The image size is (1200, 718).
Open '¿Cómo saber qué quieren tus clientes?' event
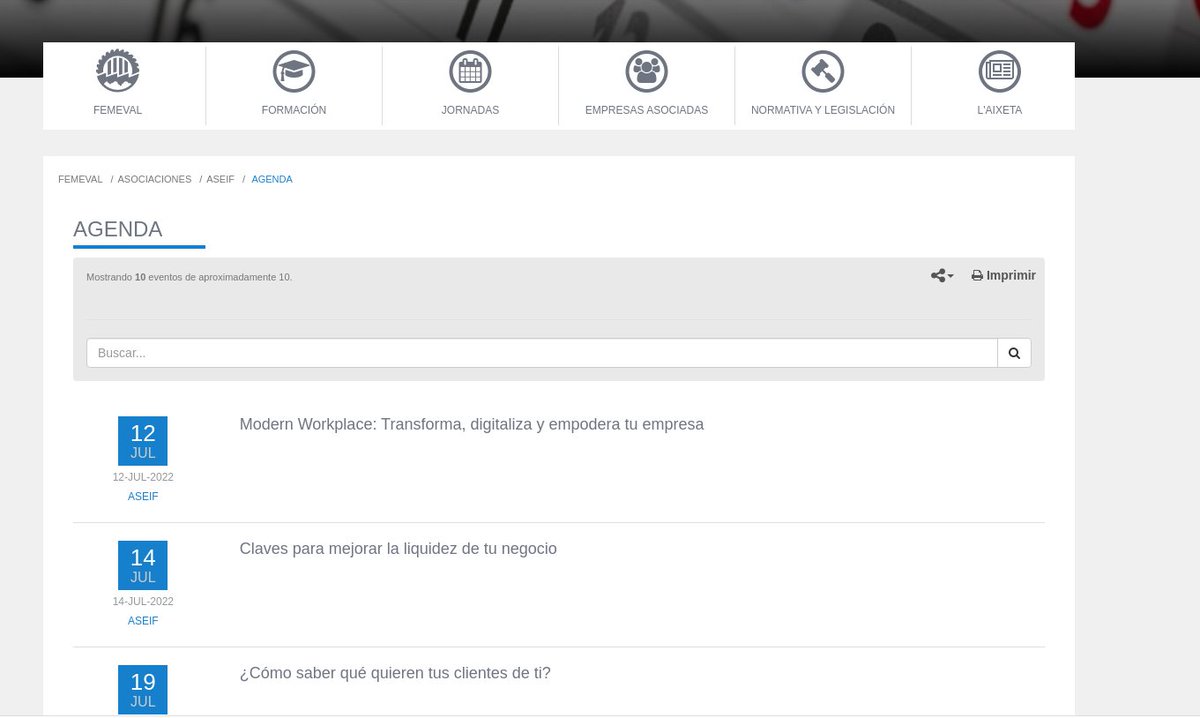(x=395, y=673)
